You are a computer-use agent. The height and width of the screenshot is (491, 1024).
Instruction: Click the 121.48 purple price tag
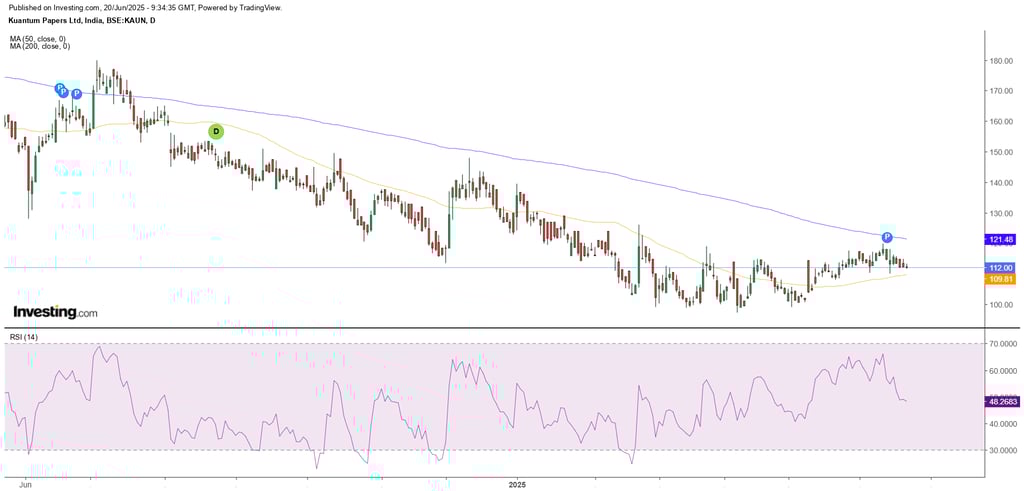[x=1001, y=240]
